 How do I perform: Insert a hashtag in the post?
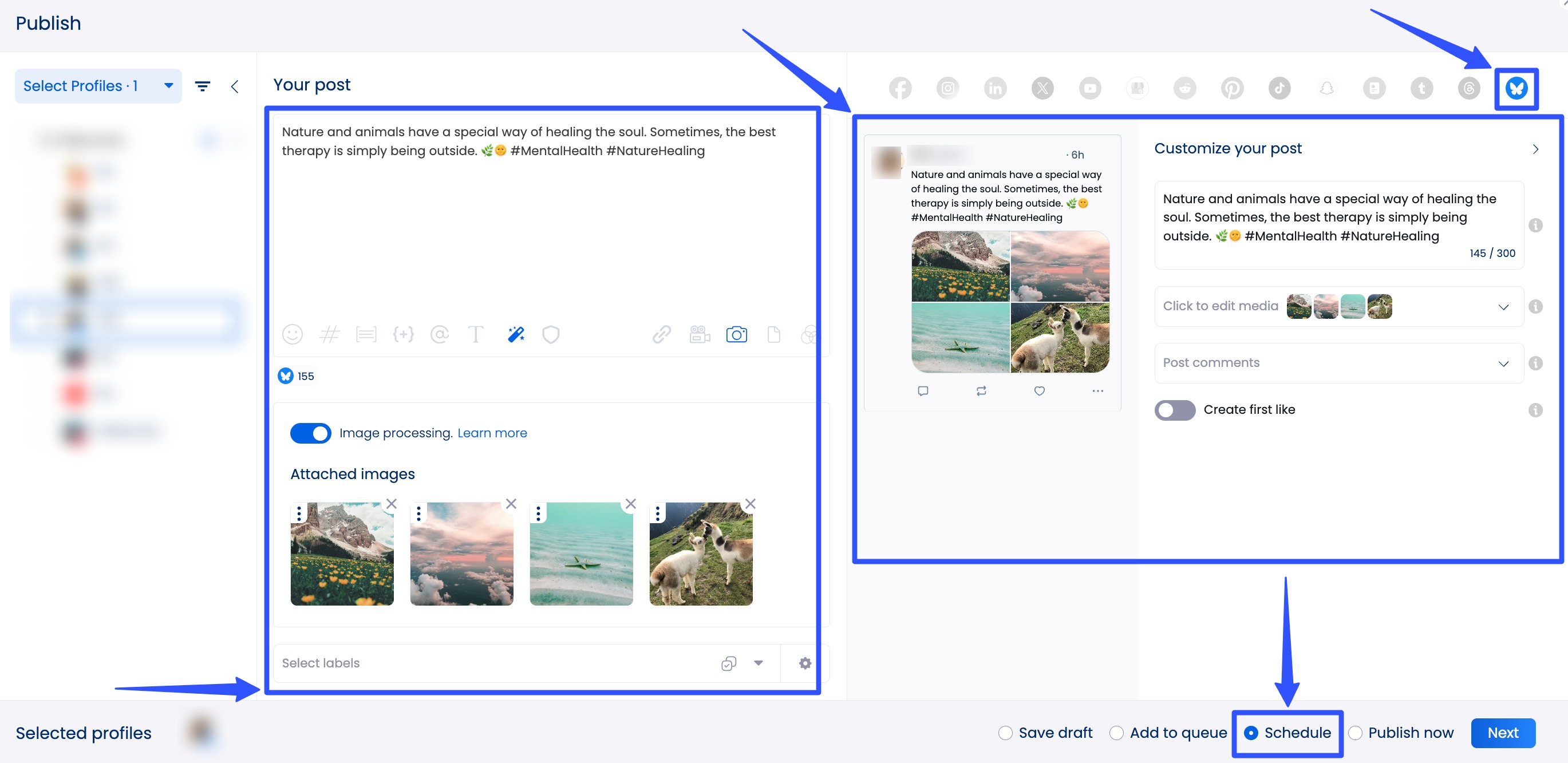coord(330,334)
